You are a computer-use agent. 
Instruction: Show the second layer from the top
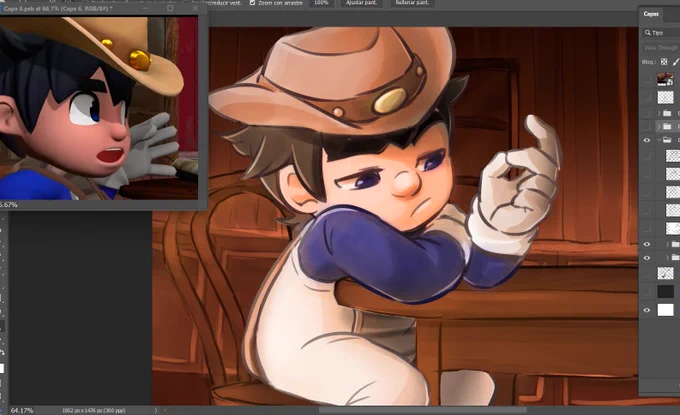pos(647,97)
